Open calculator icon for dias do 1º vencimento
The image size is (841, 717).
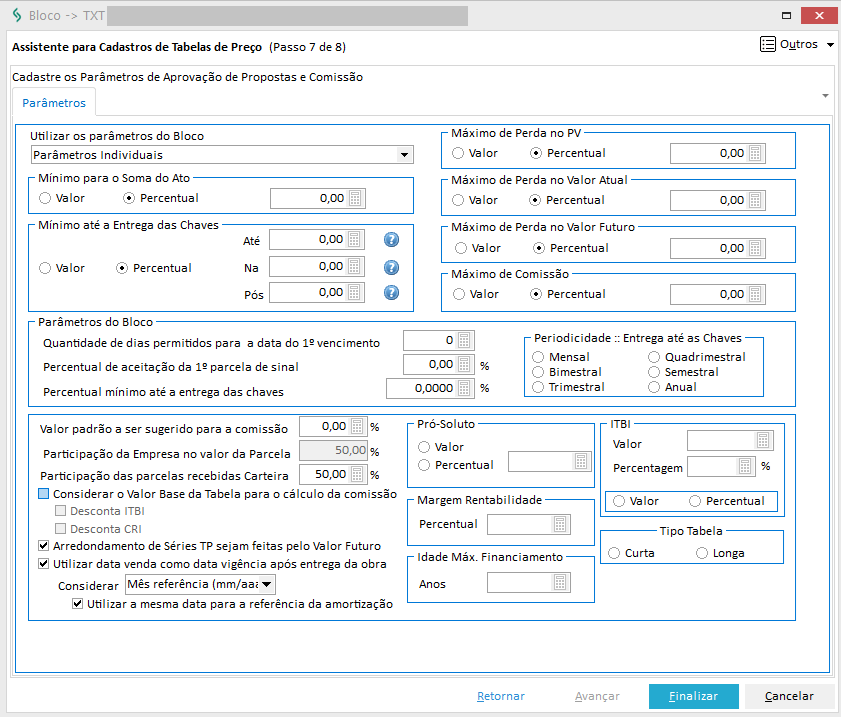click(x=464, y=340)
